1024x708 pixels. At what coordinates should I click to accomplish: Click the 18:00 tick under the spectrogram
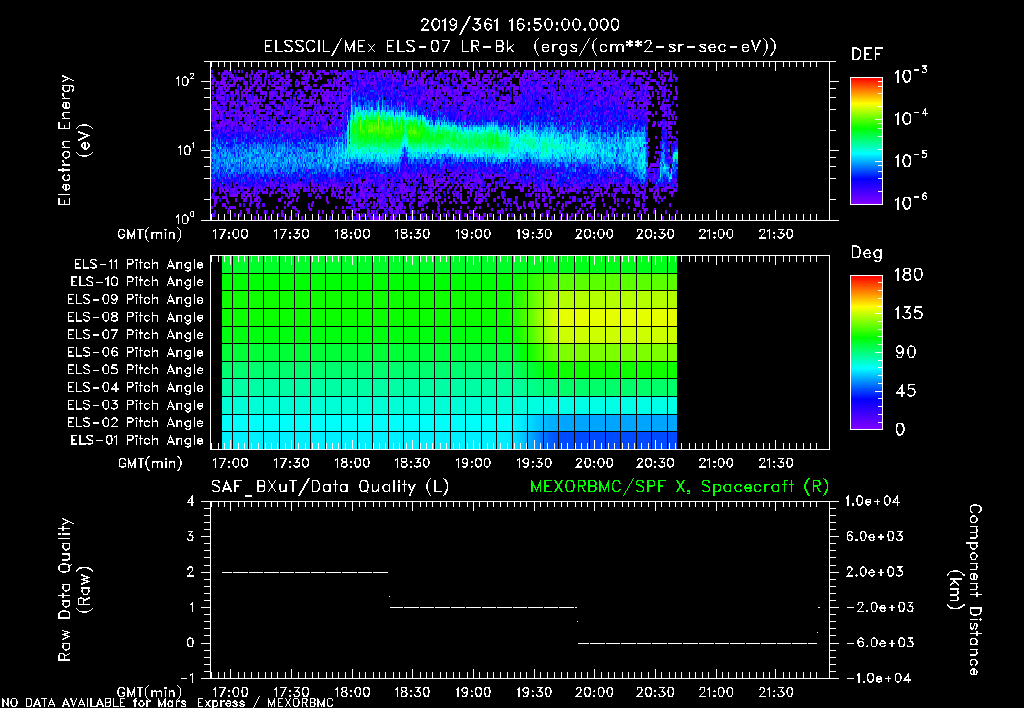click(351, 233)
